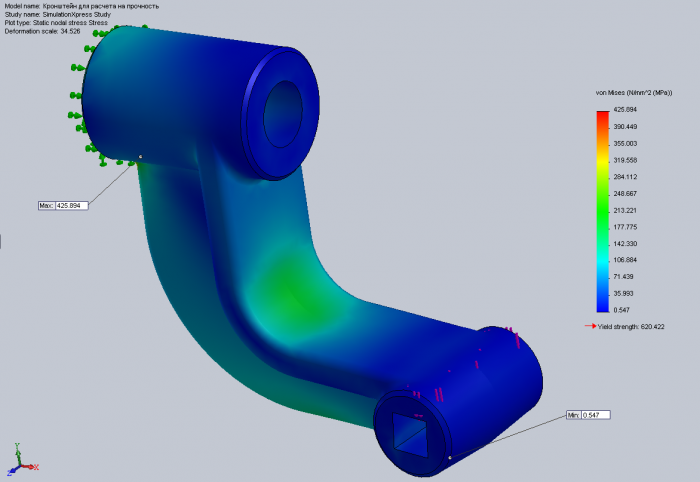The height and width of the screenshot is (482, 700).
Task: Click the Plot type: Static nodal stress line
Action: [56, 23]
